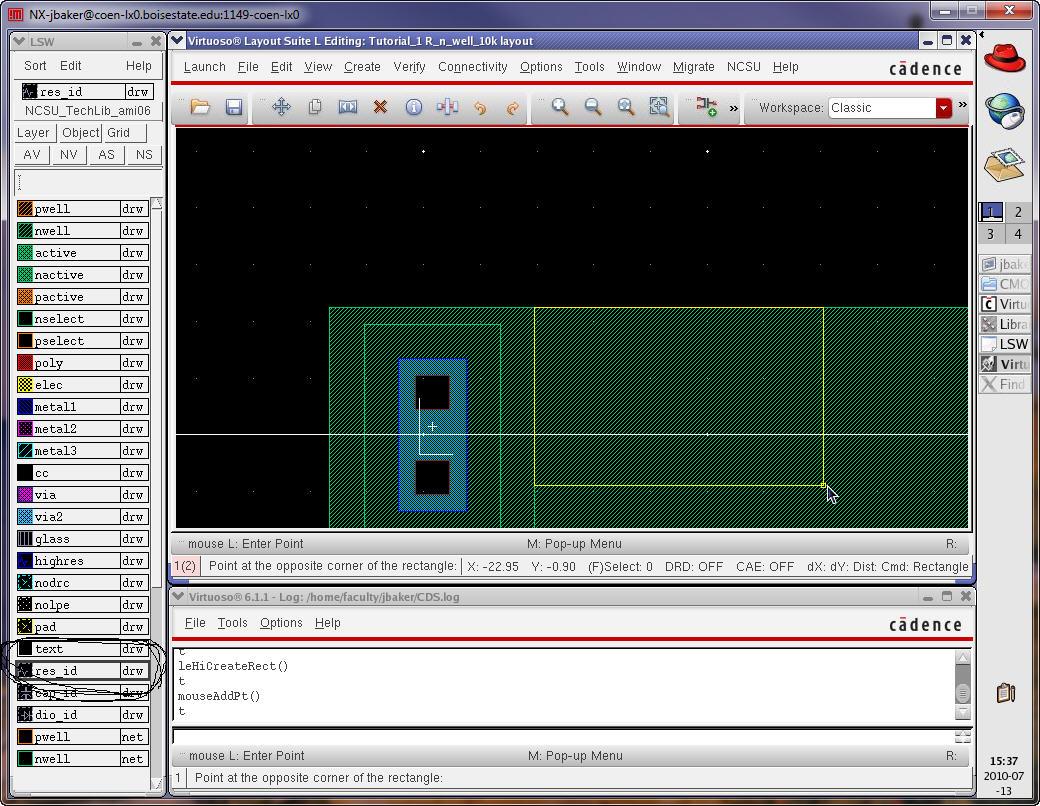Click the CIW command input field
Screen dimensions: 1040x806
point(560,736)
